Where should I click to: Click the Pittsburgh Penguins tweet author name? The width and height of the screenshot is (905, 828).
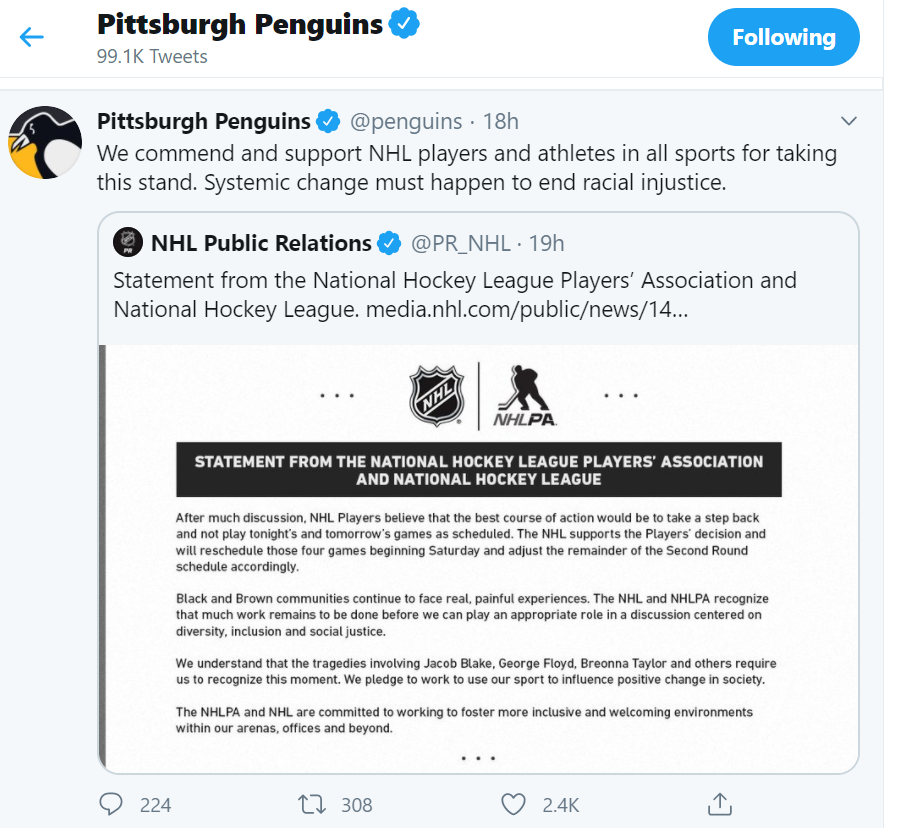click(x=204, y=122)
